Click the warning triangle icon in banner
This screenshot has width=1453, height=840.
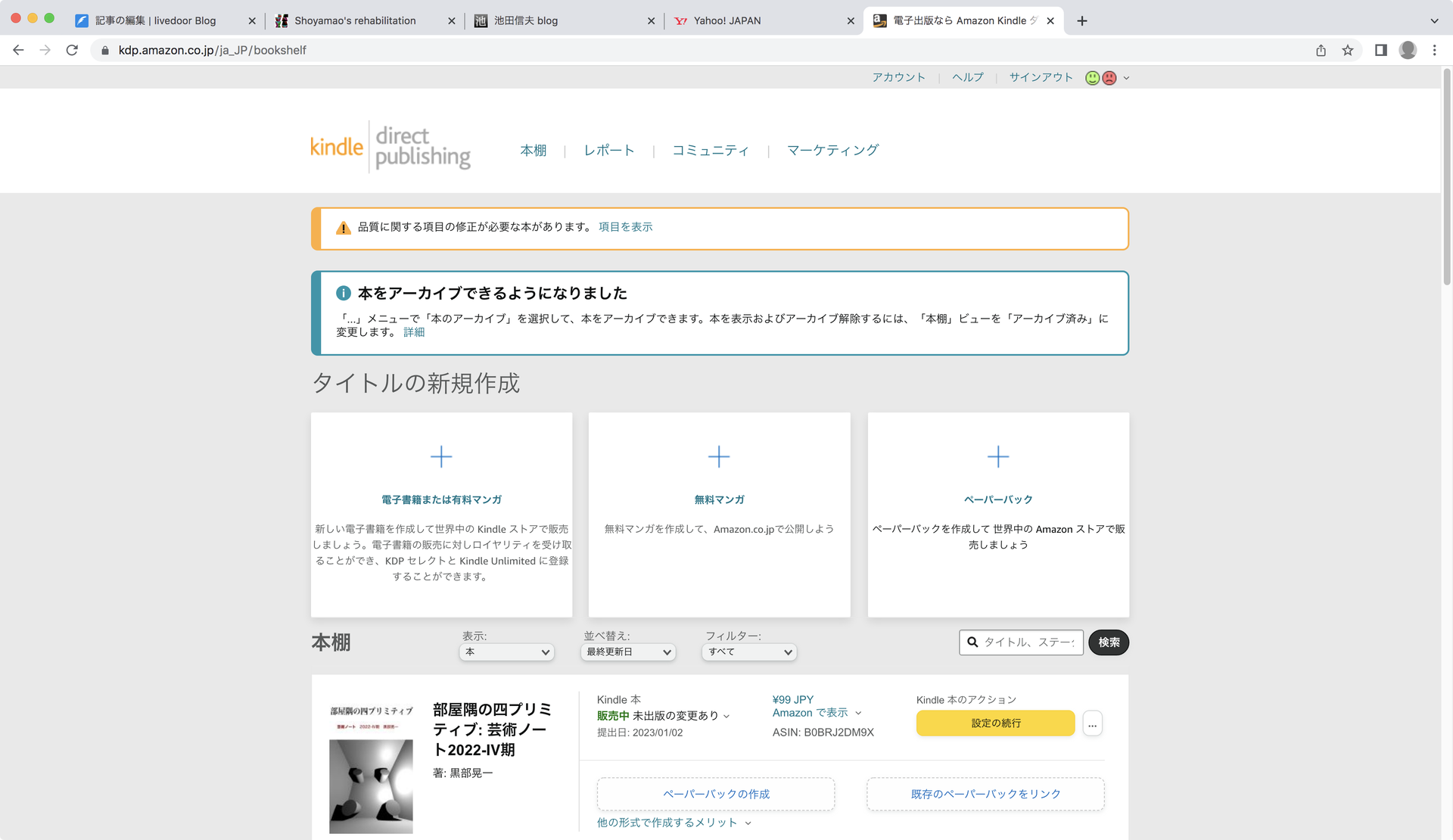click(343, 228)
